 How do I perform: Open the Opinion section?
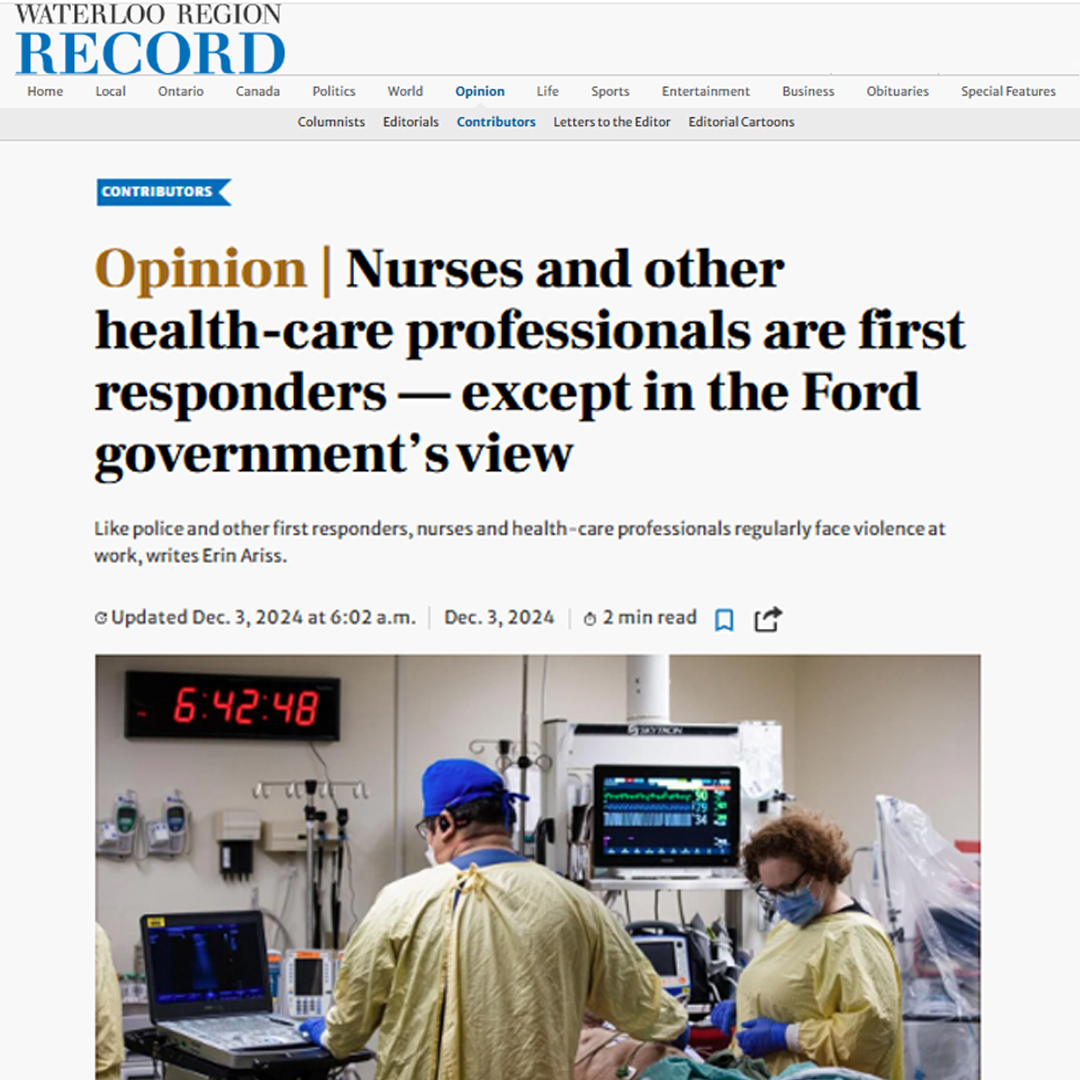tap(480, 91)
